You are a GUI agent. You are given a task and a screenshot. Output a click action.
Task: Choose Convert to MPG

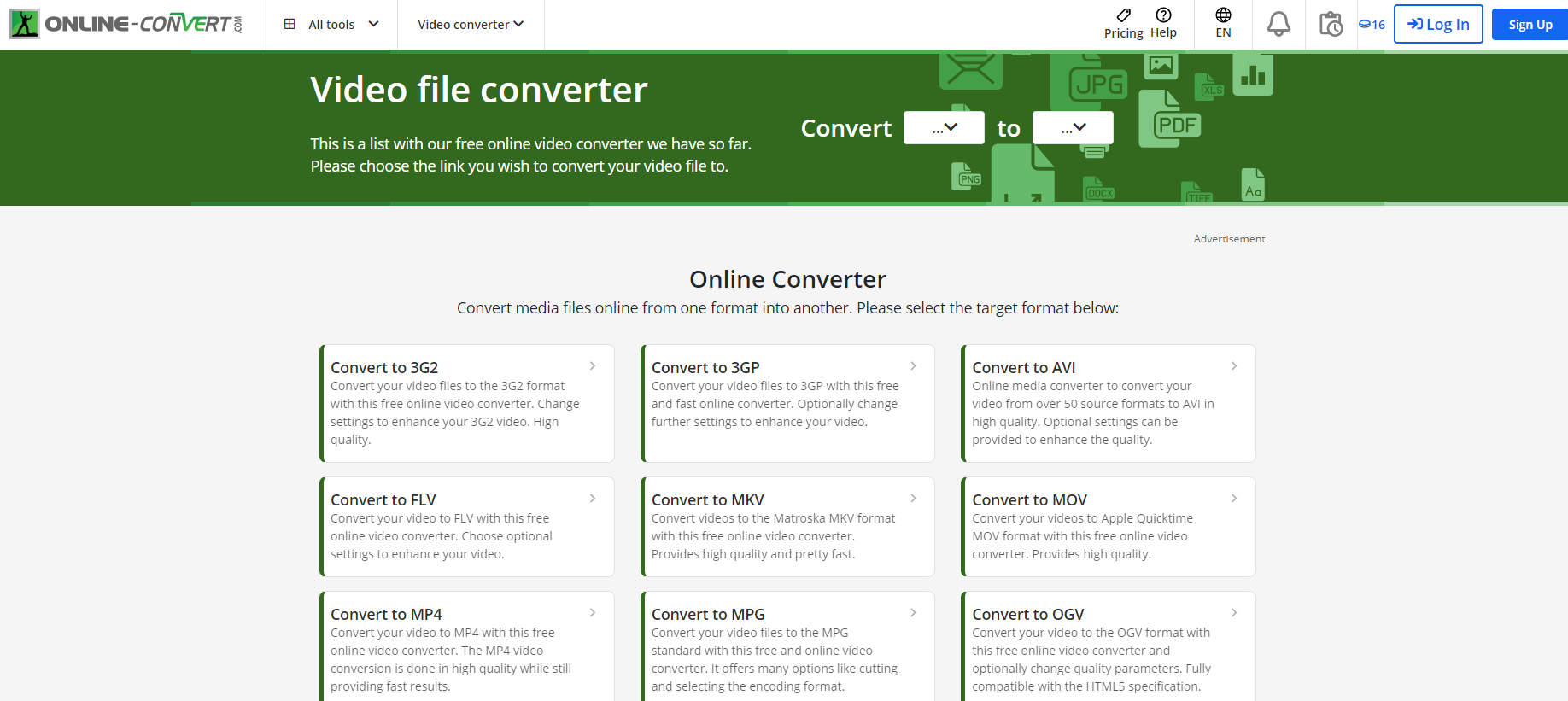click(708, 614)
